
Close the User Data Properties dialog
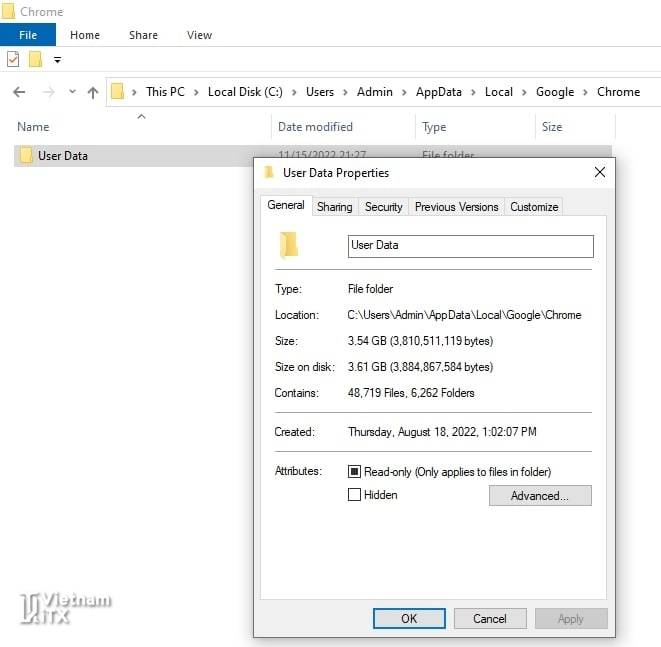coord(599,172)
